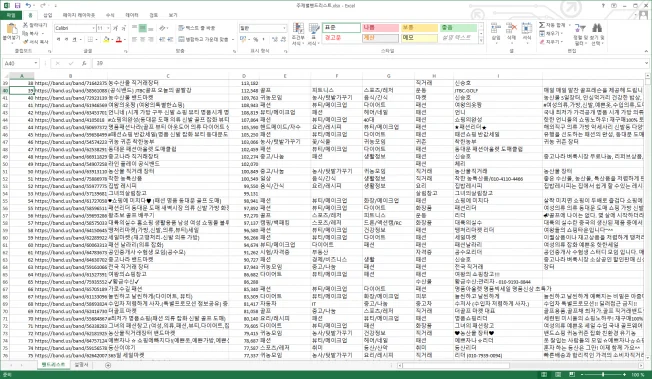Open Format as Table icon
Viewport: 652px width, 379px height.
tap(314, 29)
